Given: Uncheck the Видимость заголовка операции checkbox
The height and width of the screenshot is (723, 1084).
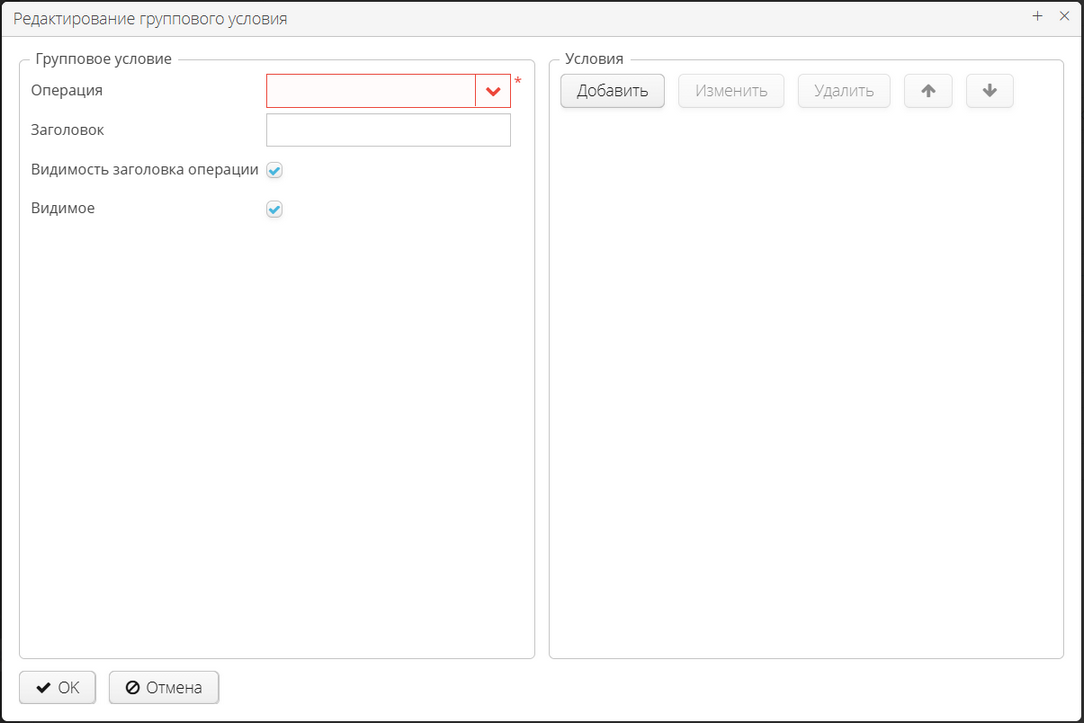Looking at the screenshot, I should [274, 170].
